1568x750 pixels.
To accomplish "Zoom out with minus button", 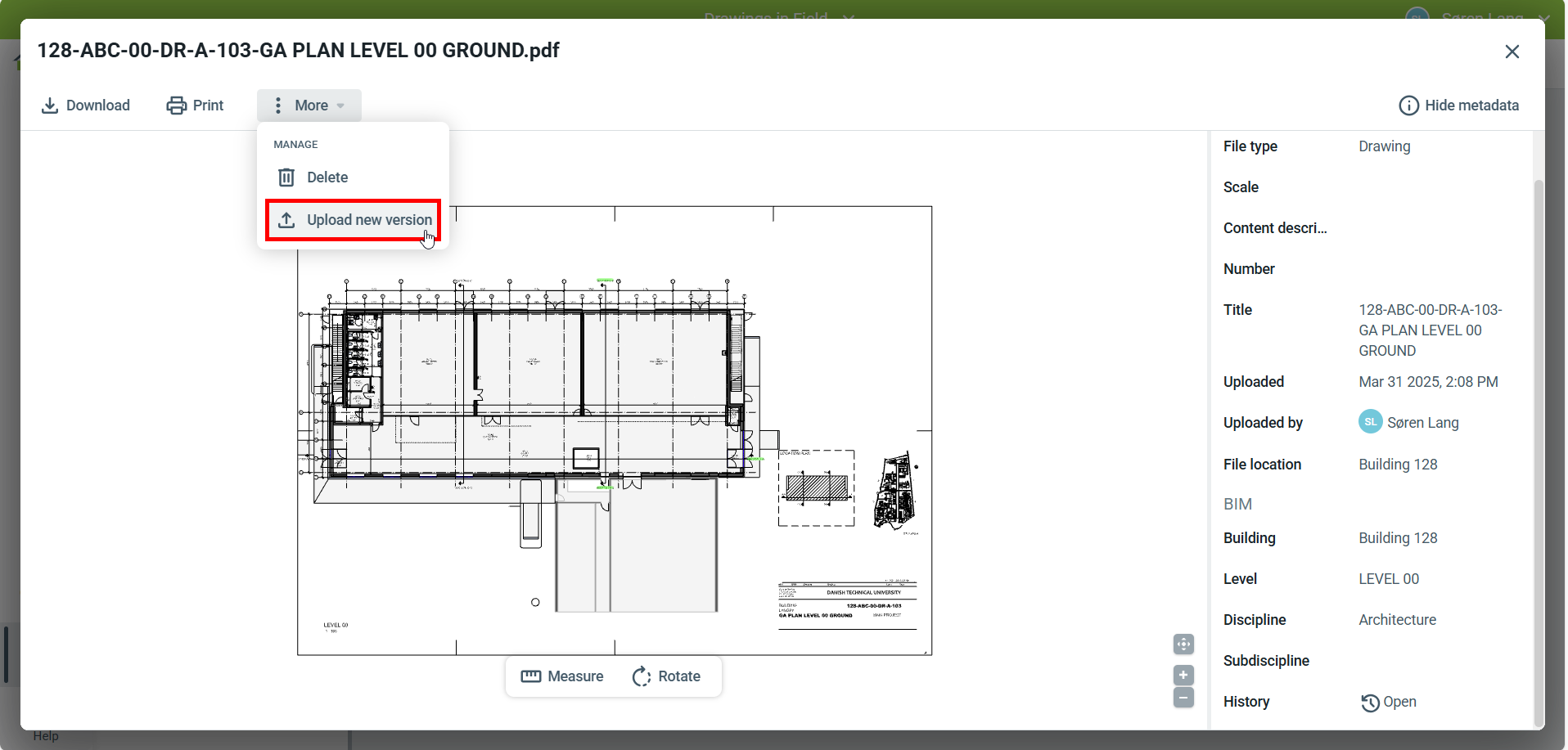I will click(1183, 698).
